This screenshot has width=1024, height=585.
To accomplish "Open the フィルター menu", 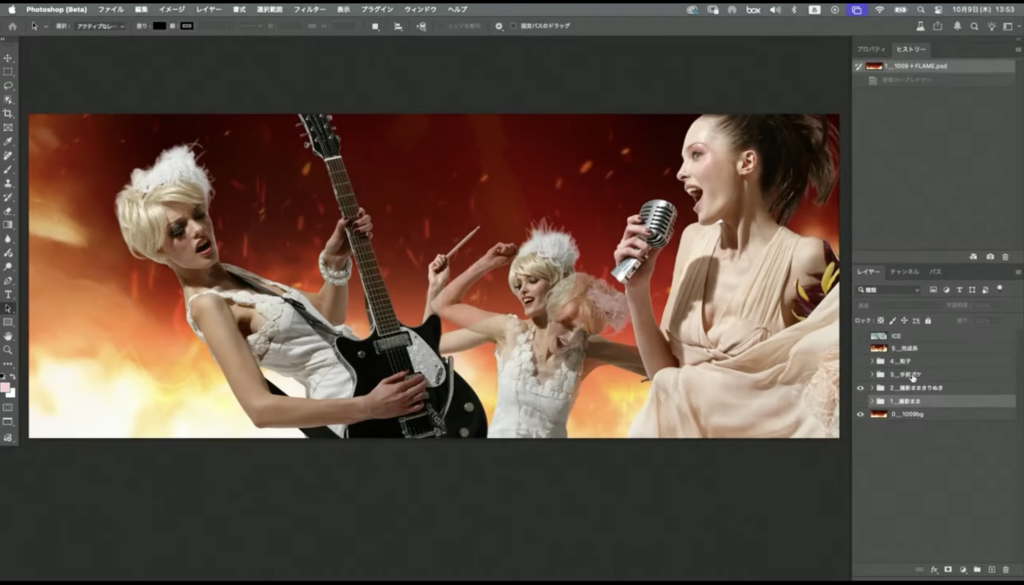I will 310,9.
